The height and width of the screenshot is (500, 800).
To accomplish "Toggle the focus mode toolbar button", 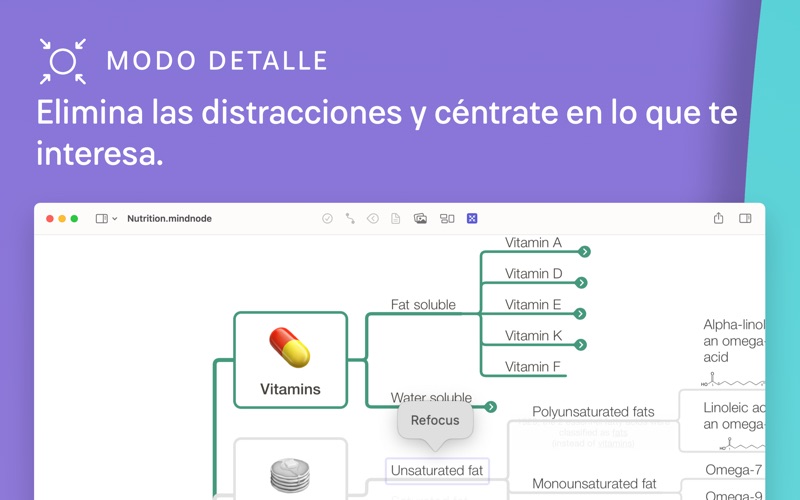I will (x=472, y=218).
